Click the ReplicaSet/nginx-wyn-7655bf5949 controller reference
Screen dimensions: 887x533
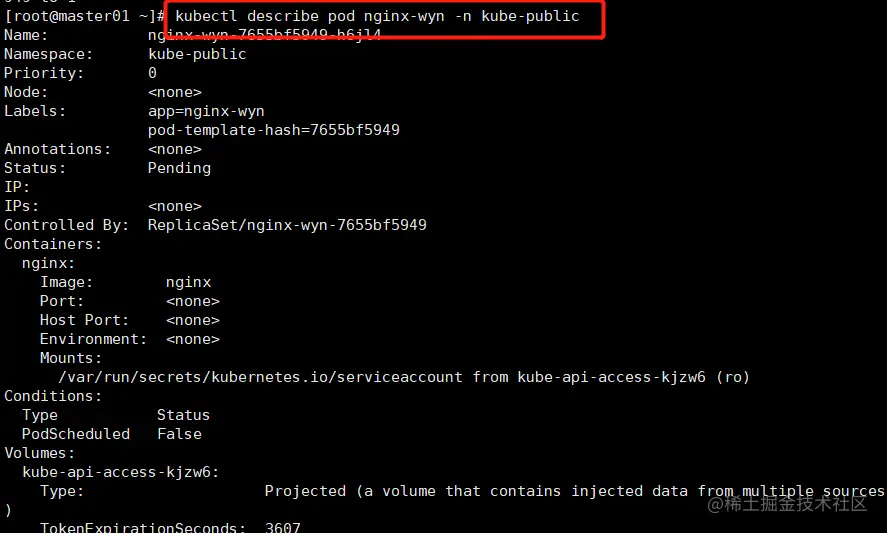click(x=287, y=225)
